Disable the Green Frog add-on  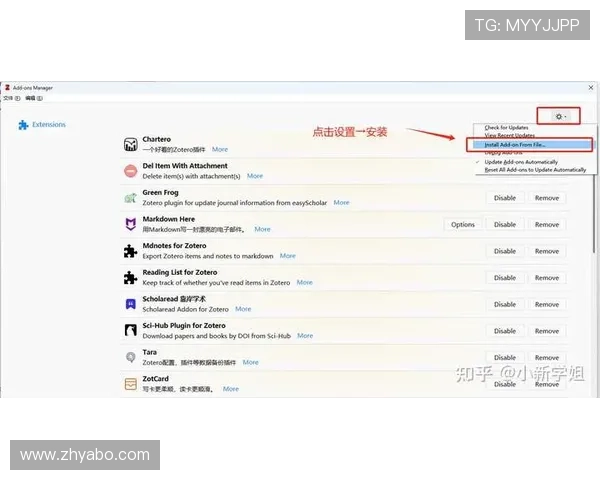[505, 198]
